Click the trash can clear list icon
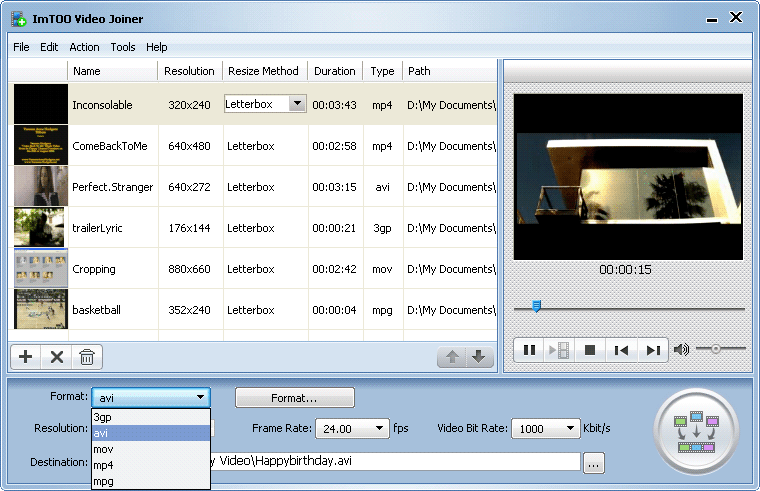The height and width of the screenshot is (491, 760). click(x=87, y=357)
